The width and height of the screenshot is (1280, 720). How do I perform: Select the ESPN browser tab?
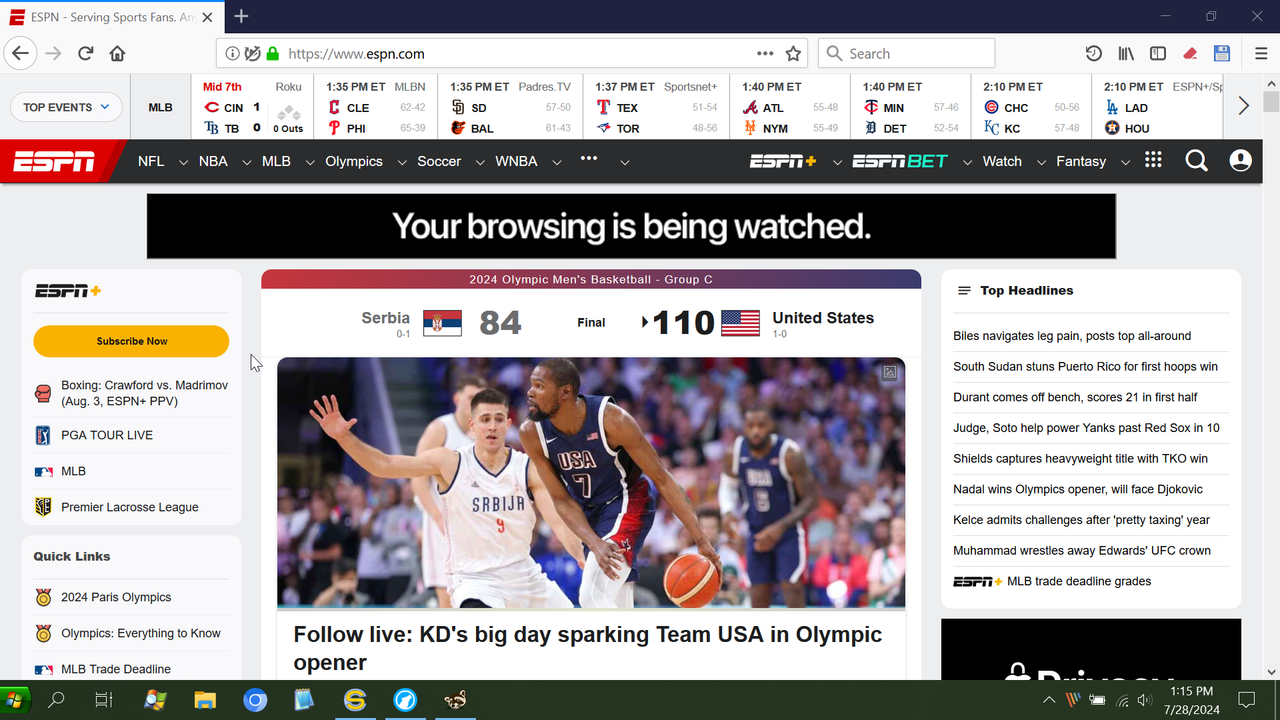click(112, 16)
